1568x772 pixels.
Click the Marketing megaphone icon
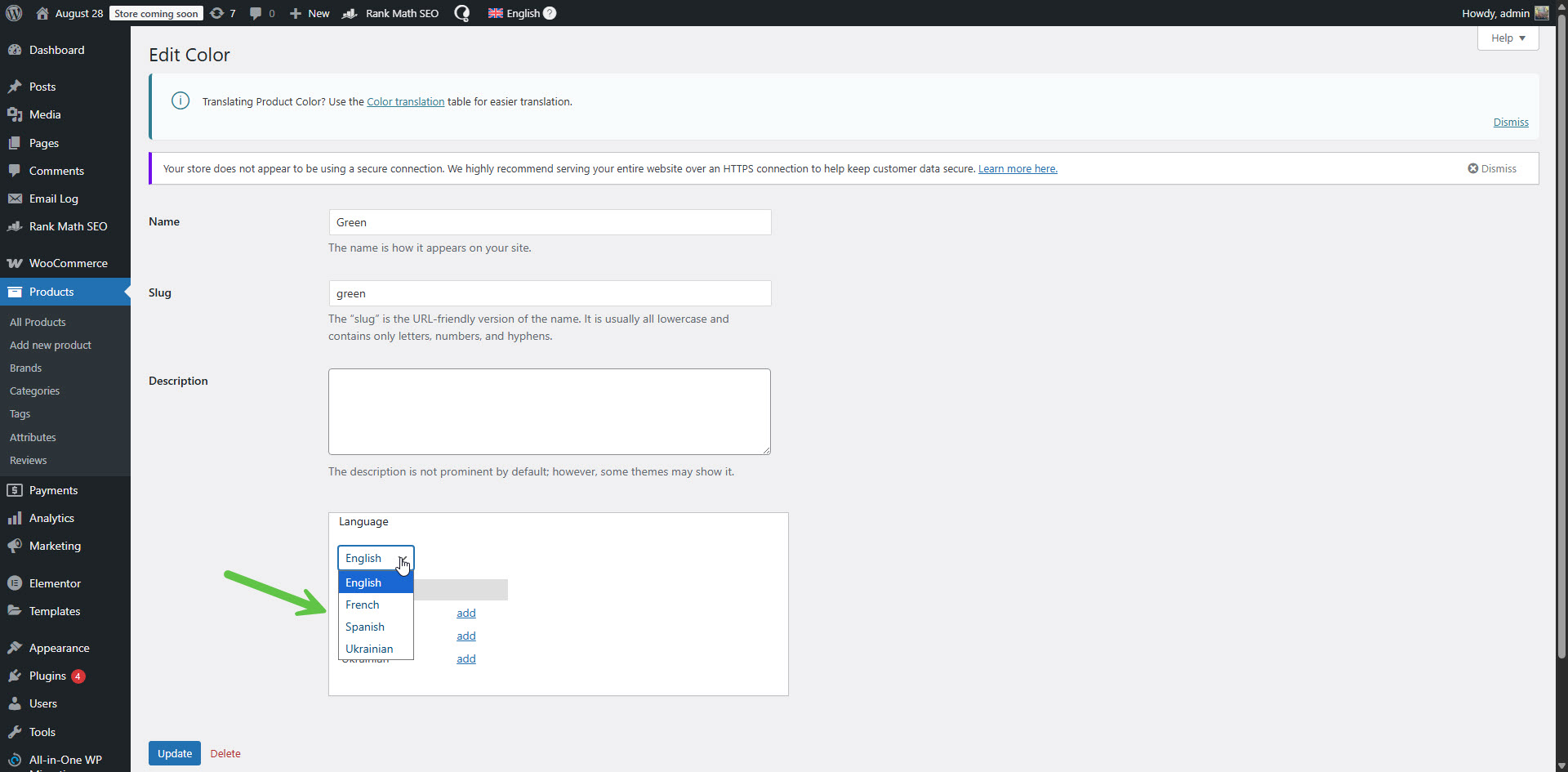(15, 546)
